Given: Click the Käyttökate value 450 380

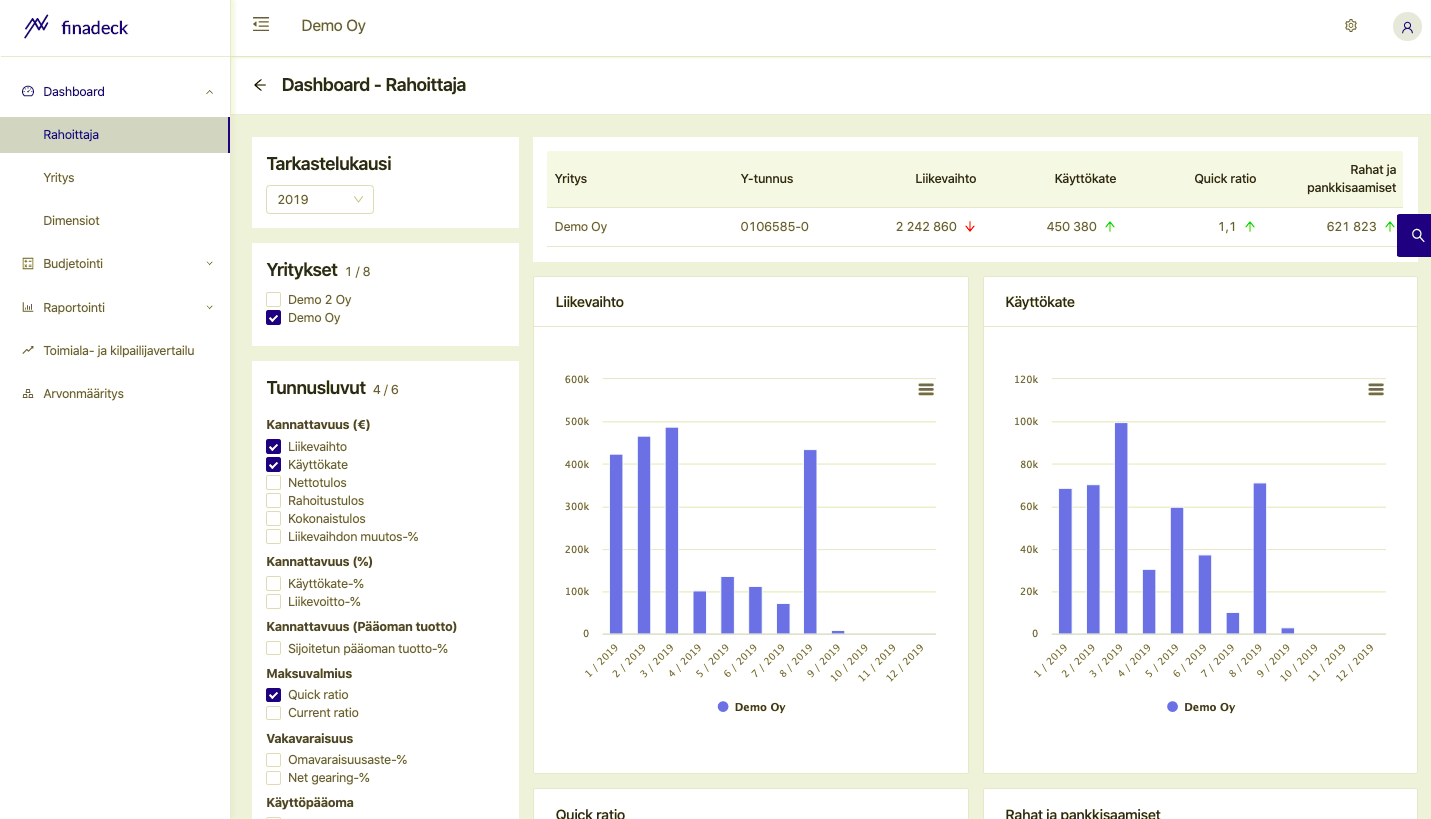Looking at the screenshot, I should coord(1072,227).
